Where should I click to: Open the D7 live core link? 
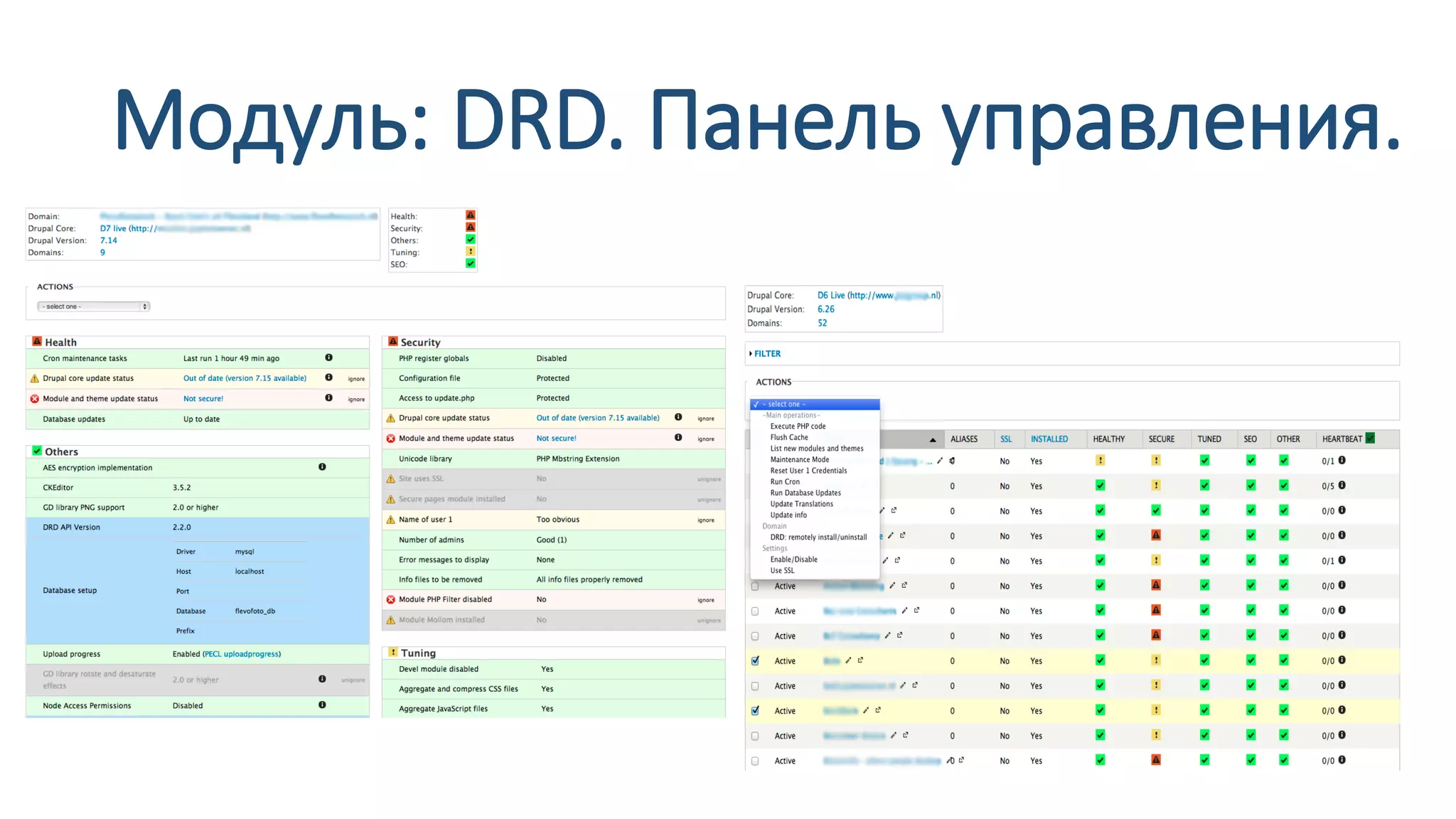tap(175, 228)
